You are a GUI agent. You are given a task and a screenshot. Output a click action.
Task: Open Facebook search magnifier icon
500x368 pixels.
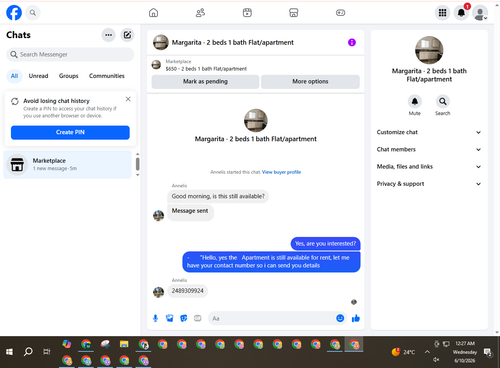[33, 13]
